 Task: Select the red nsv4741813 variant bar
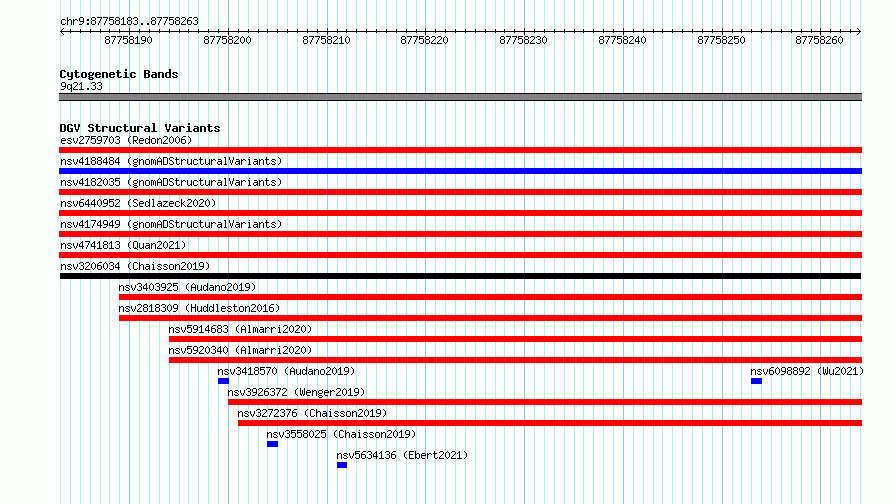coord(460,255)
